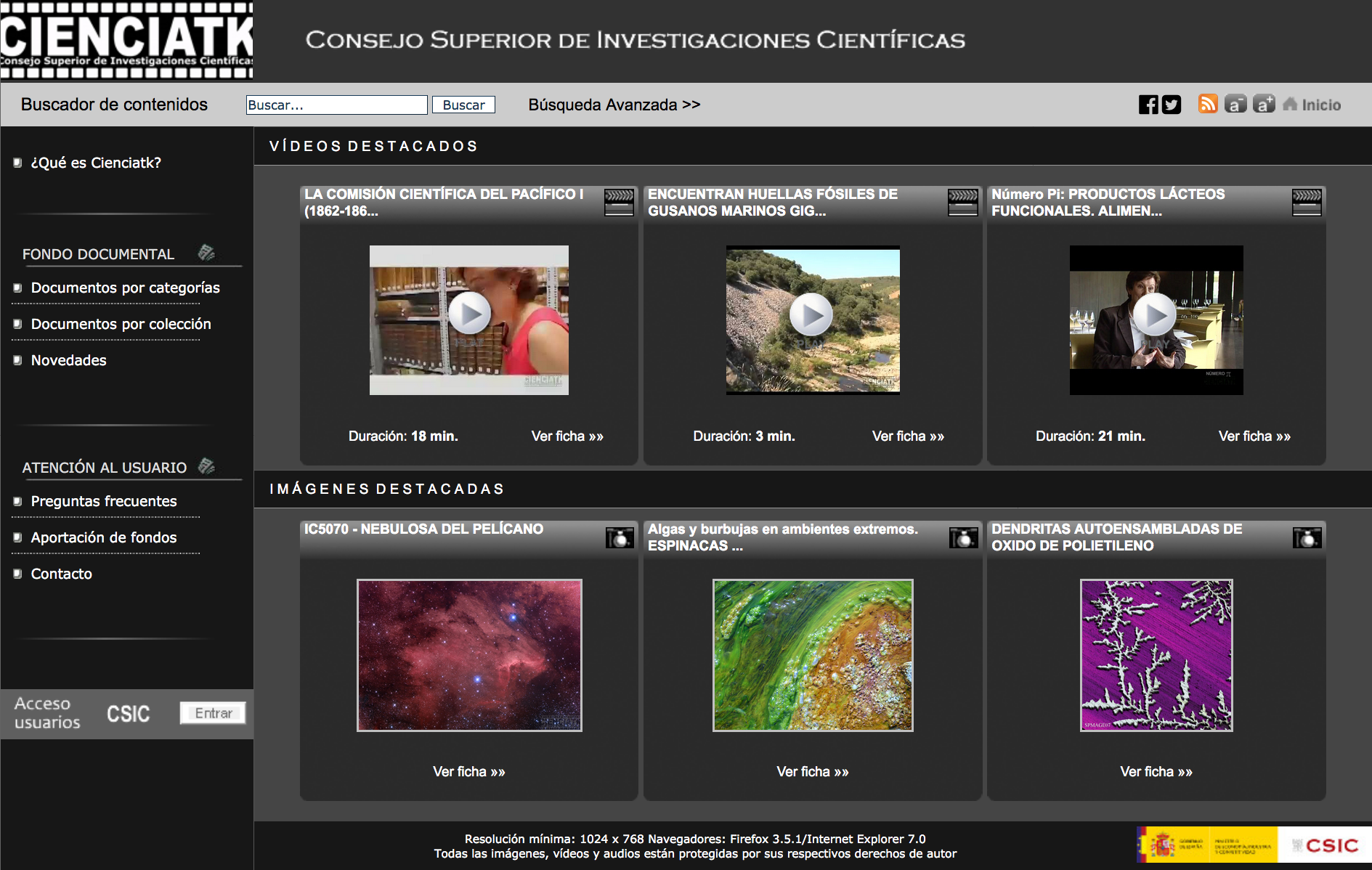1372x870 pixels.
Task: Click the CSIC logo in the footer
Action: point(1325,845)
